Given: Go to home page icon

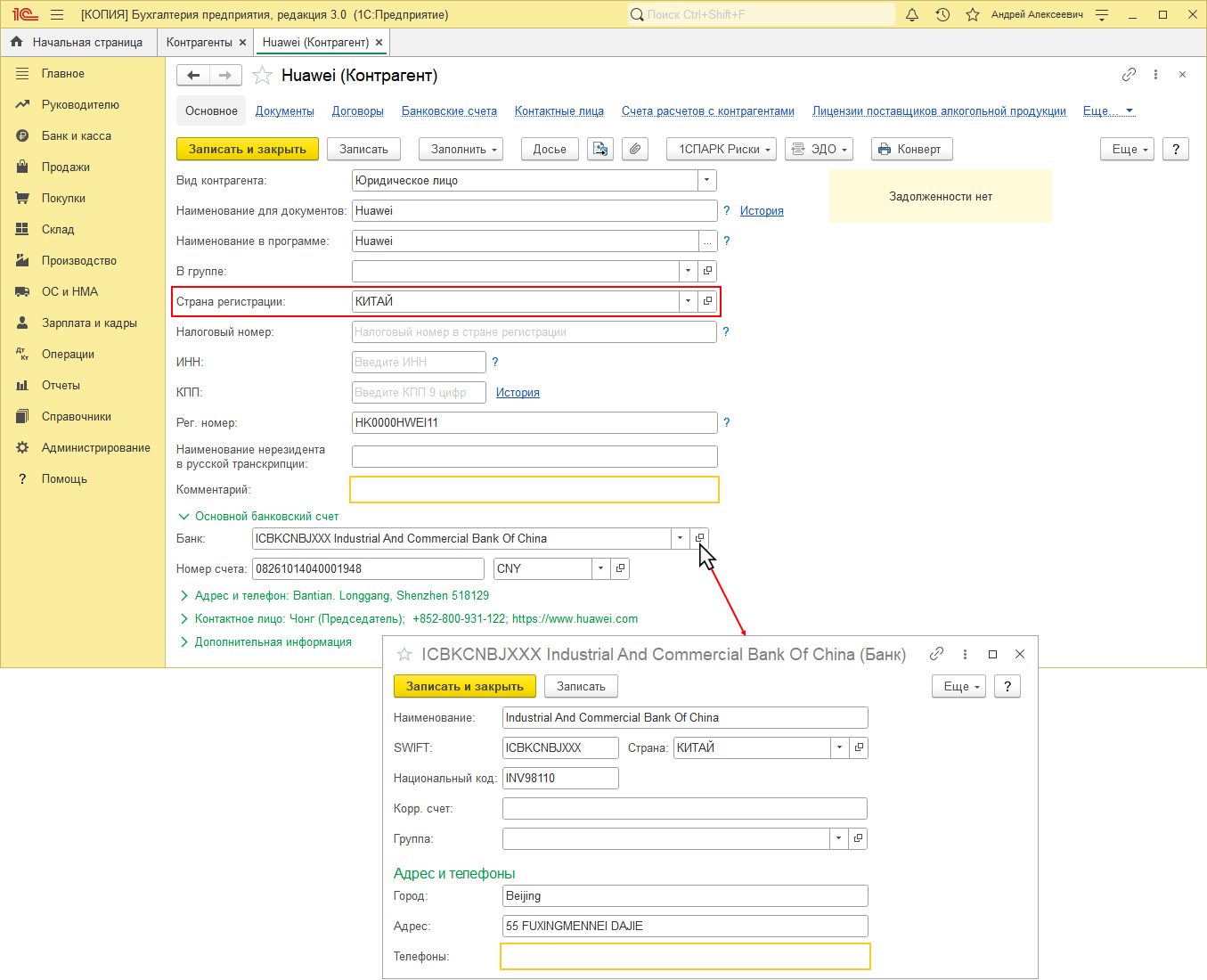Looking at the screenshot, I should [x=16, y=42].
